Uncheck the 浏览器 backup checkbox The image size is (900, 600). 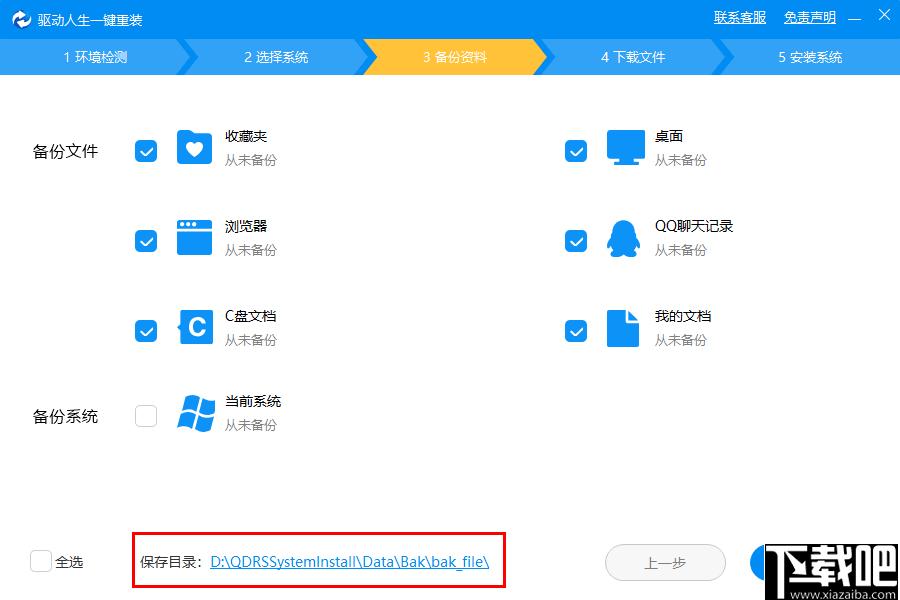(x=146, y=241)
